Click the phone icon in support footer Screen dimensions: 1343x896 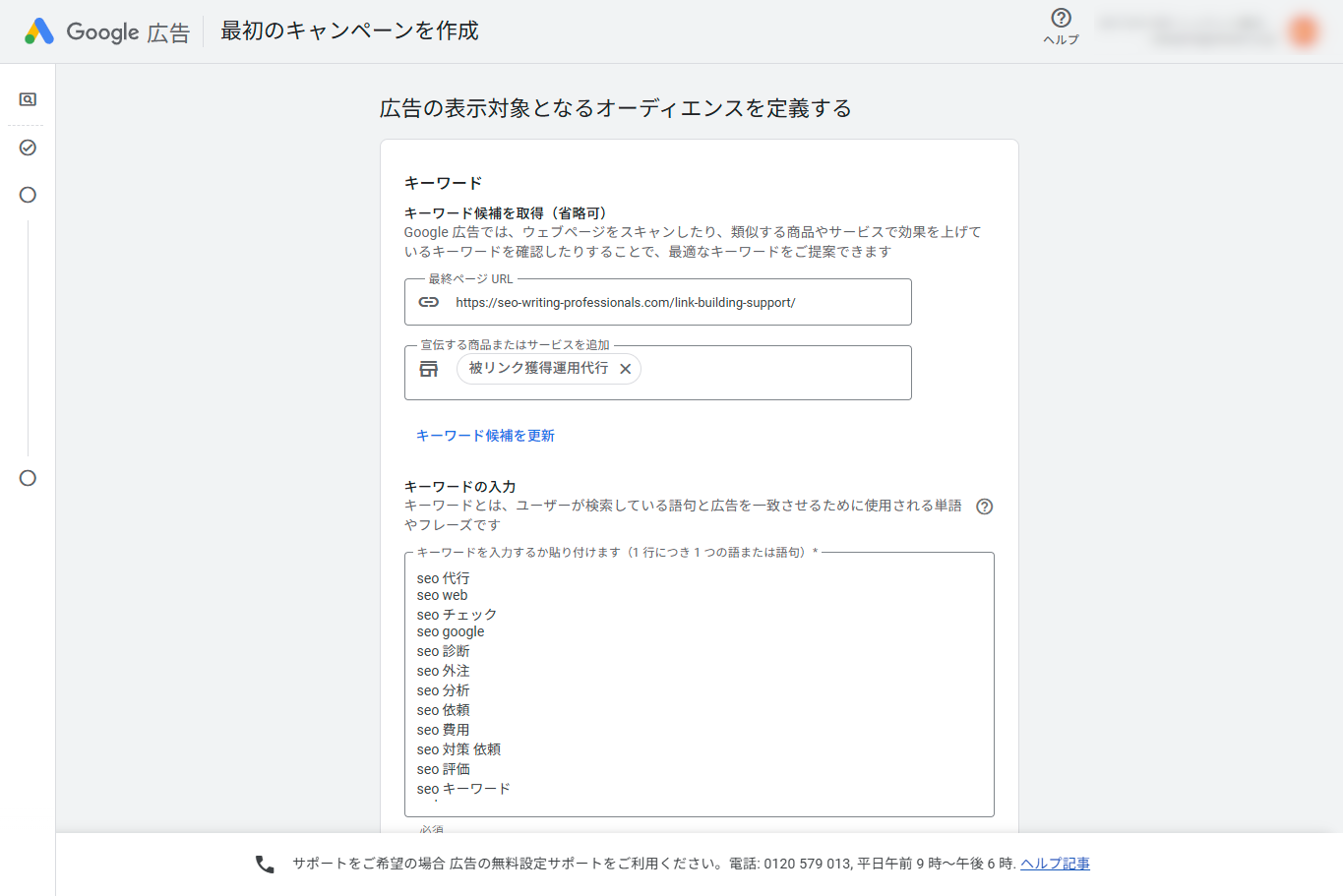(262, 864)
